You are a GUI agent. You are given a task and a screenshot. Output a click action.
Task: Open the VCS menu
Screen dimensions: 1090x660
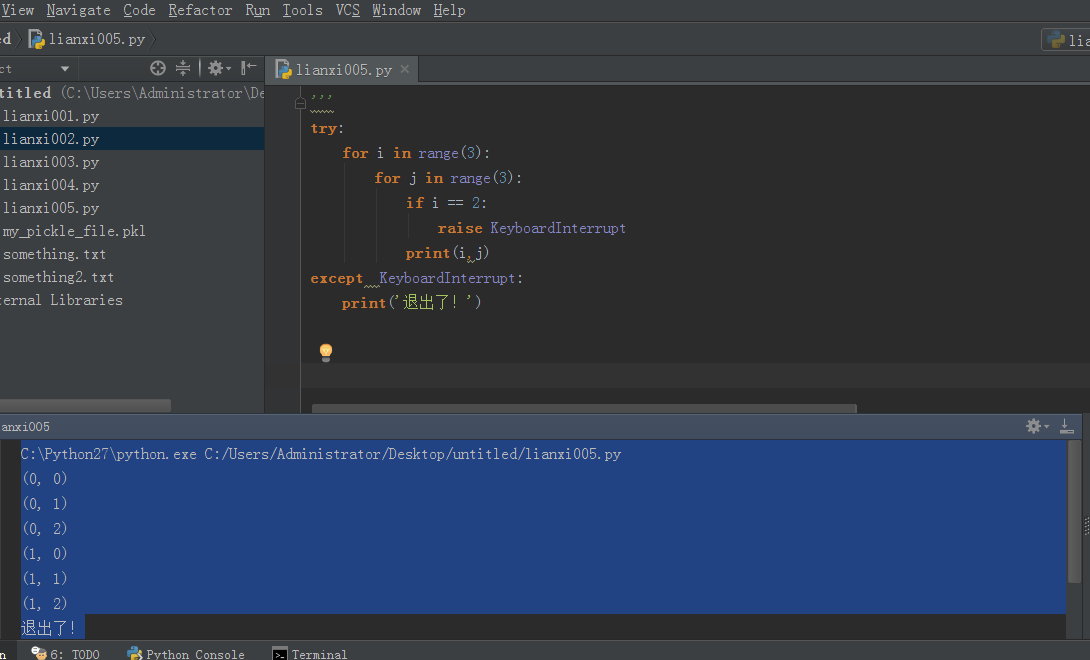(x=348, y=10)
